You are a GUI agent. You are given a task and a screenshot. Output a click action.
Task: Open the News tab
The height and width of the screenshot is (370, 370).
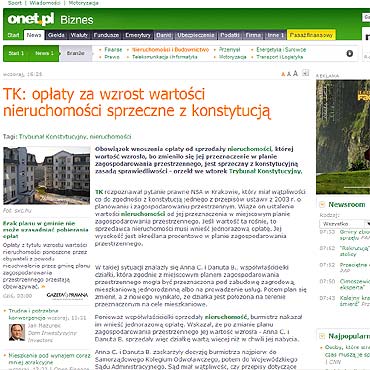(34, 35)
